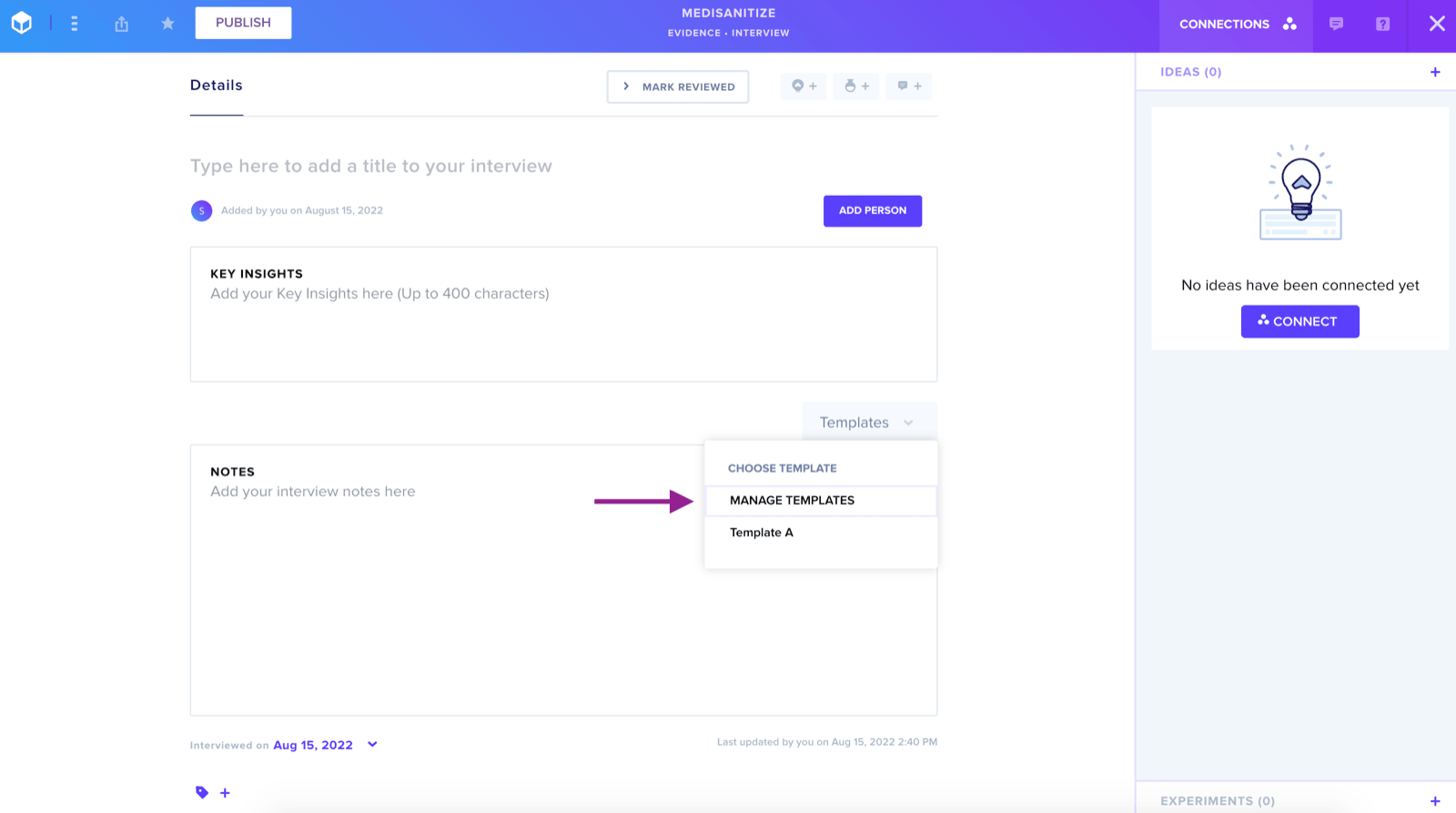Click the Mark Reviewed button
This screenshot has width=1456, height=813.
pos(678,86)
